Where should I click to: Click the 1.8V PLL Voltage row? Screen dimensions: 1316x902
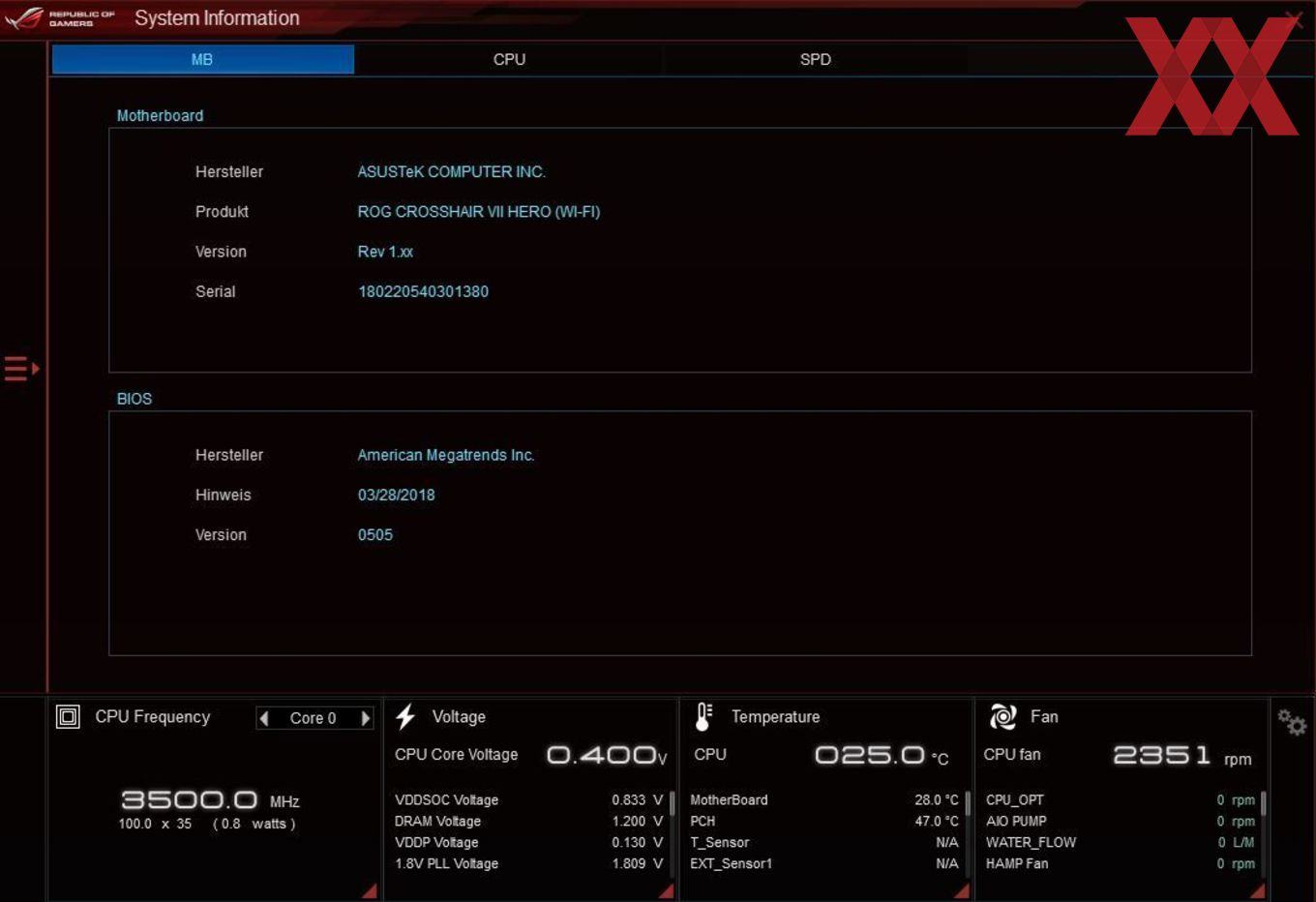pyautogui.click(x=528, y=864)
